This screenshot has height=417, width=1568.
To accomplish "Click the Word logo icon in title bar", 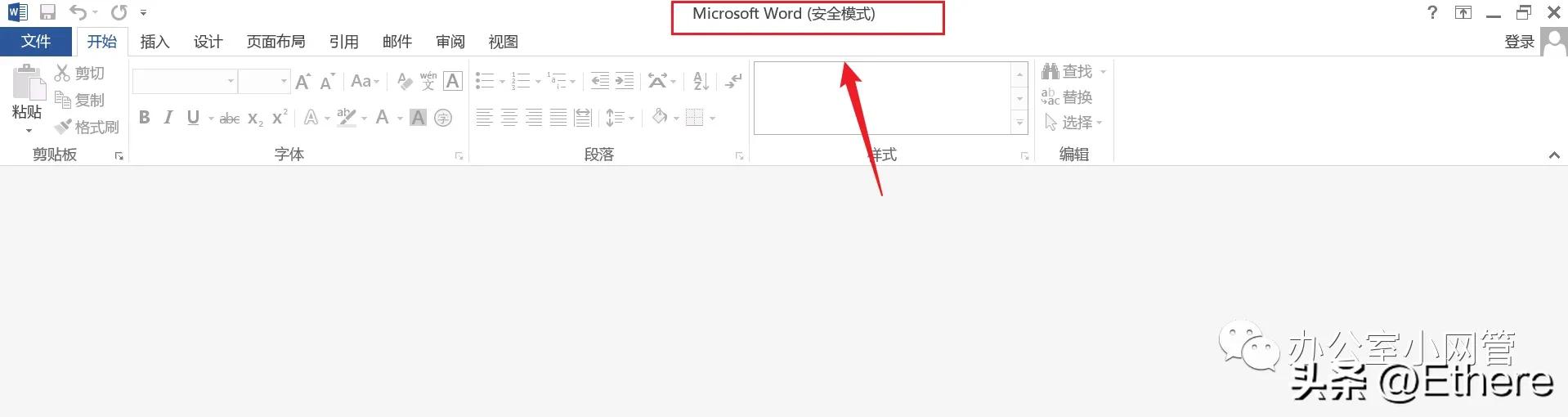I will click(x=17, y=12).
